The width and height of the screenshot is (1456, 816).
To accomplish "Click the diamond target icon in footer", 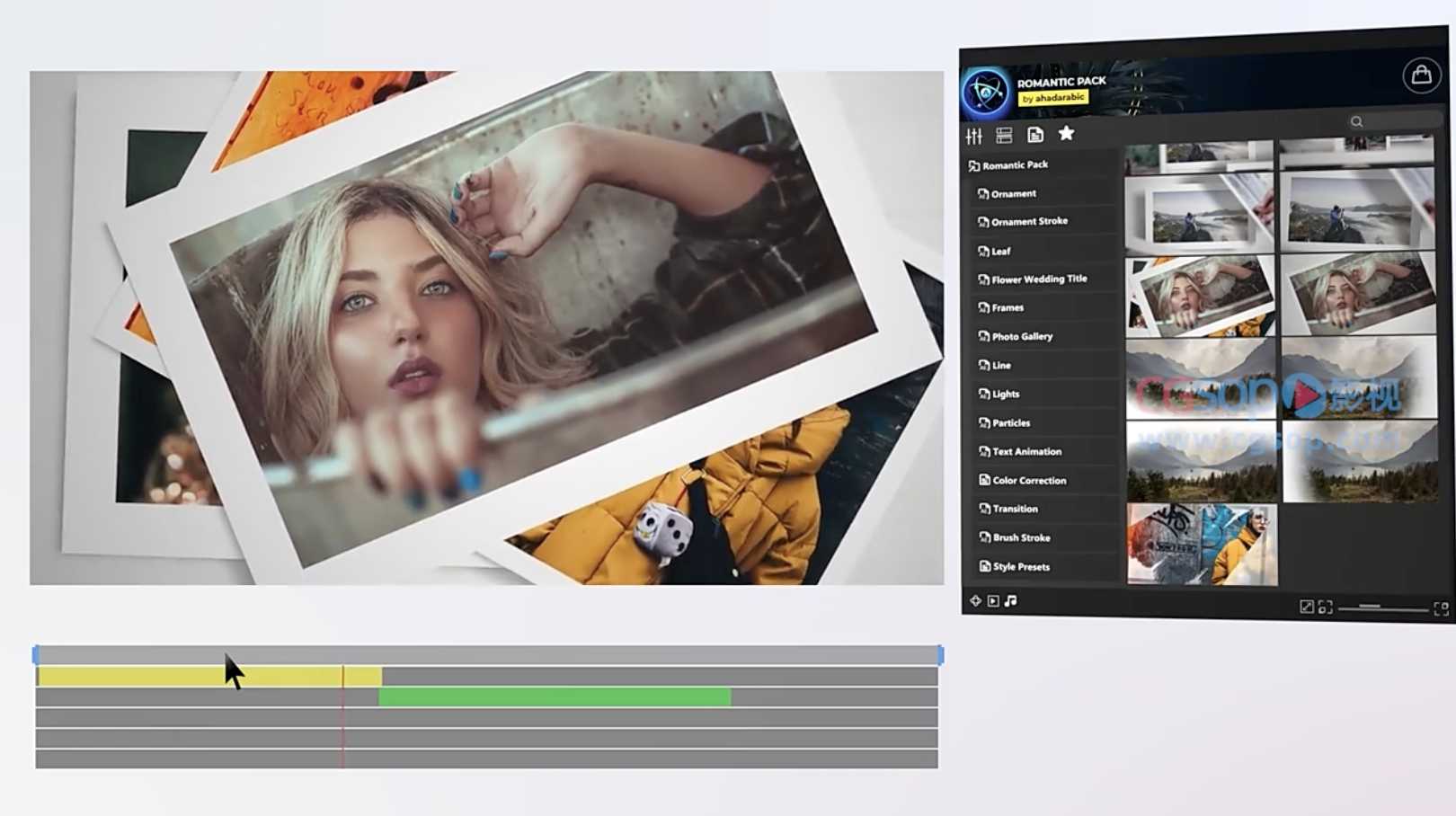I will 975,600.
